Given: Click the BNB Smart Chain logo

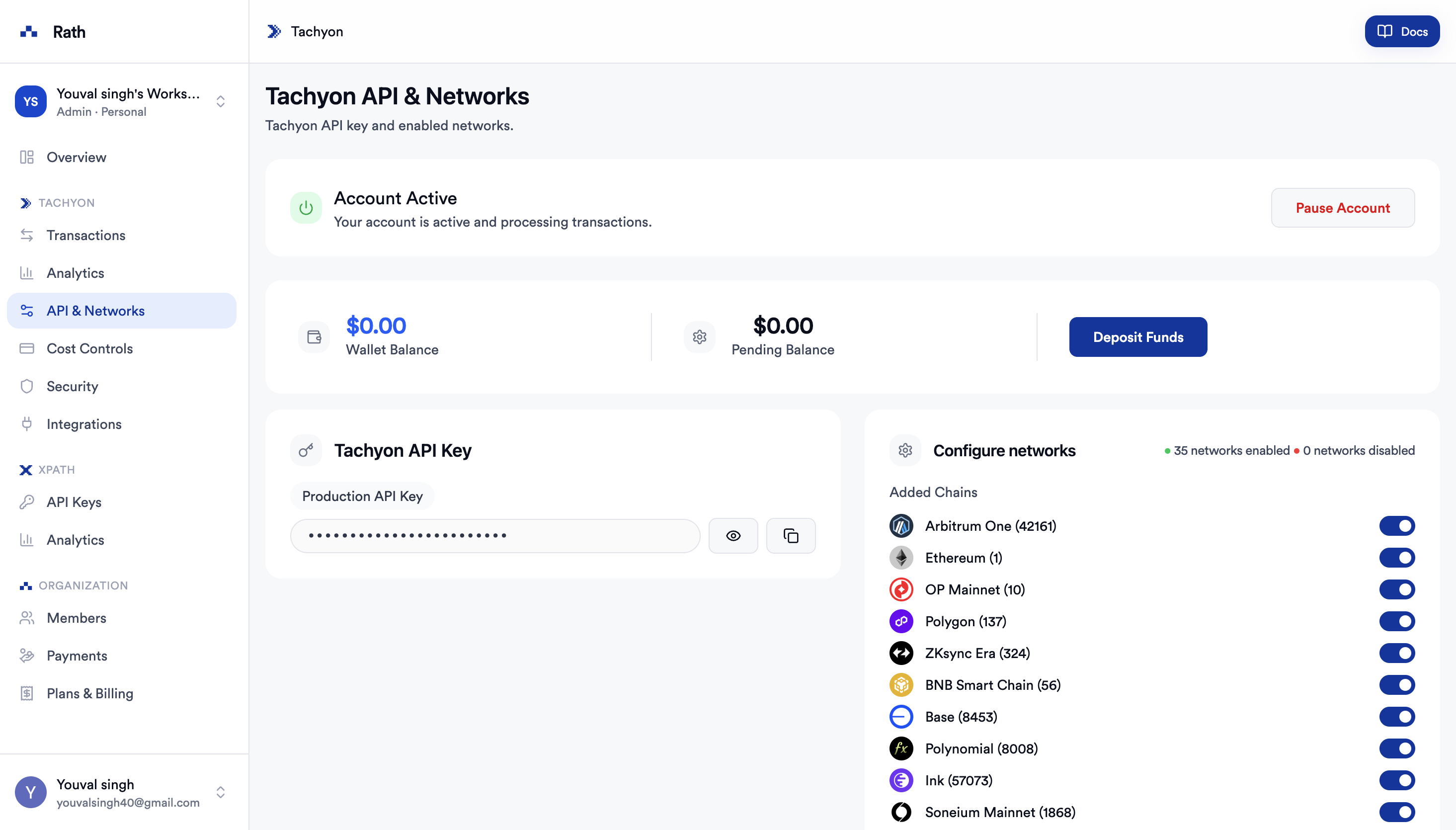Looking at the screenshot, I should coord(901,685).
